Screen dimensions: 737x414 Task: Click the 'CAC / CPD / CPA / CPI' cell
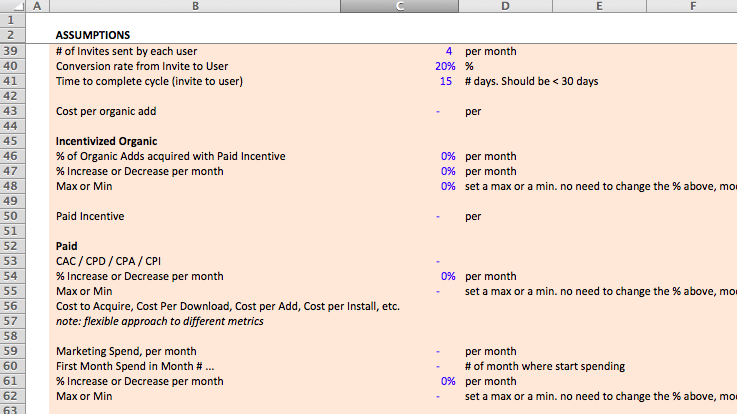pyautogui.click(x=109, y=261)
